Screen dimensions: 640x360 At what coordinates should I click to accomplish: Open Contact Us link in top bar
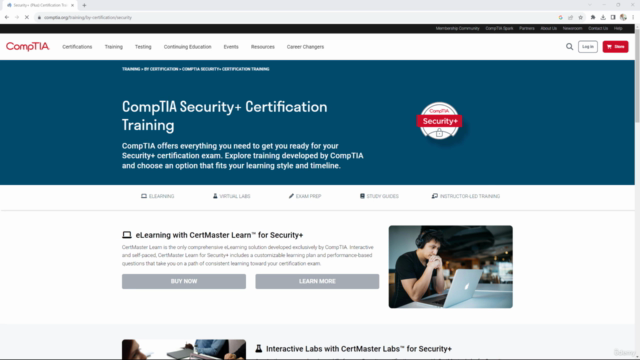pos(598,29)
